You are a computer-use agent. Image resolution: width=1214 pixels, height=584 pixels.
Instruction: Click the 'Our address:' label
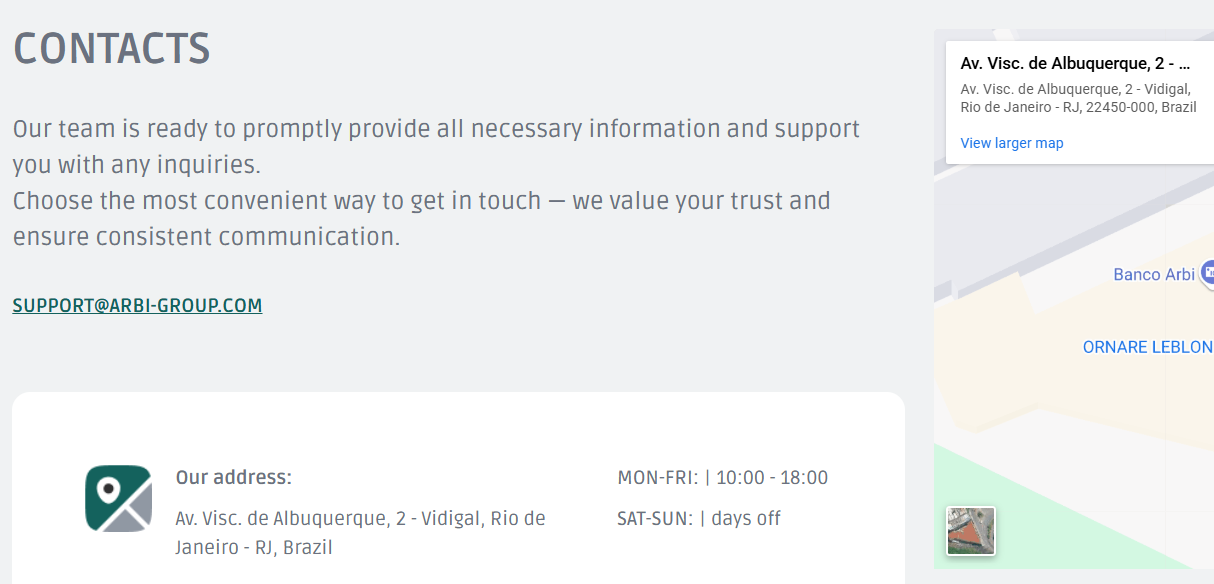(233, 478)
